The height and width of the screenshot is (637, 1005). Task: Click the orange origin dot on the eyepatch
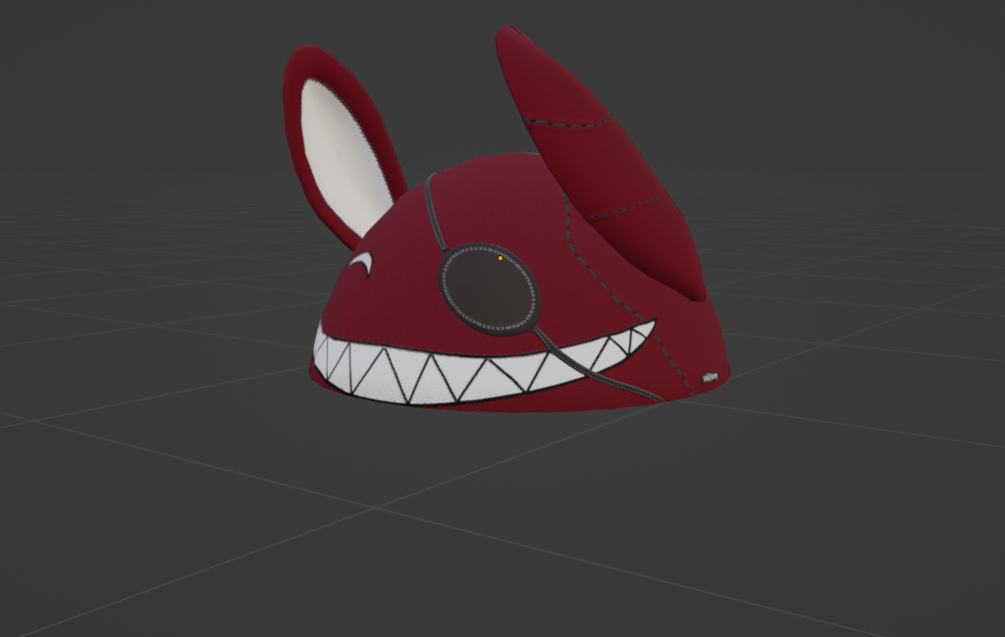[500, 258]
